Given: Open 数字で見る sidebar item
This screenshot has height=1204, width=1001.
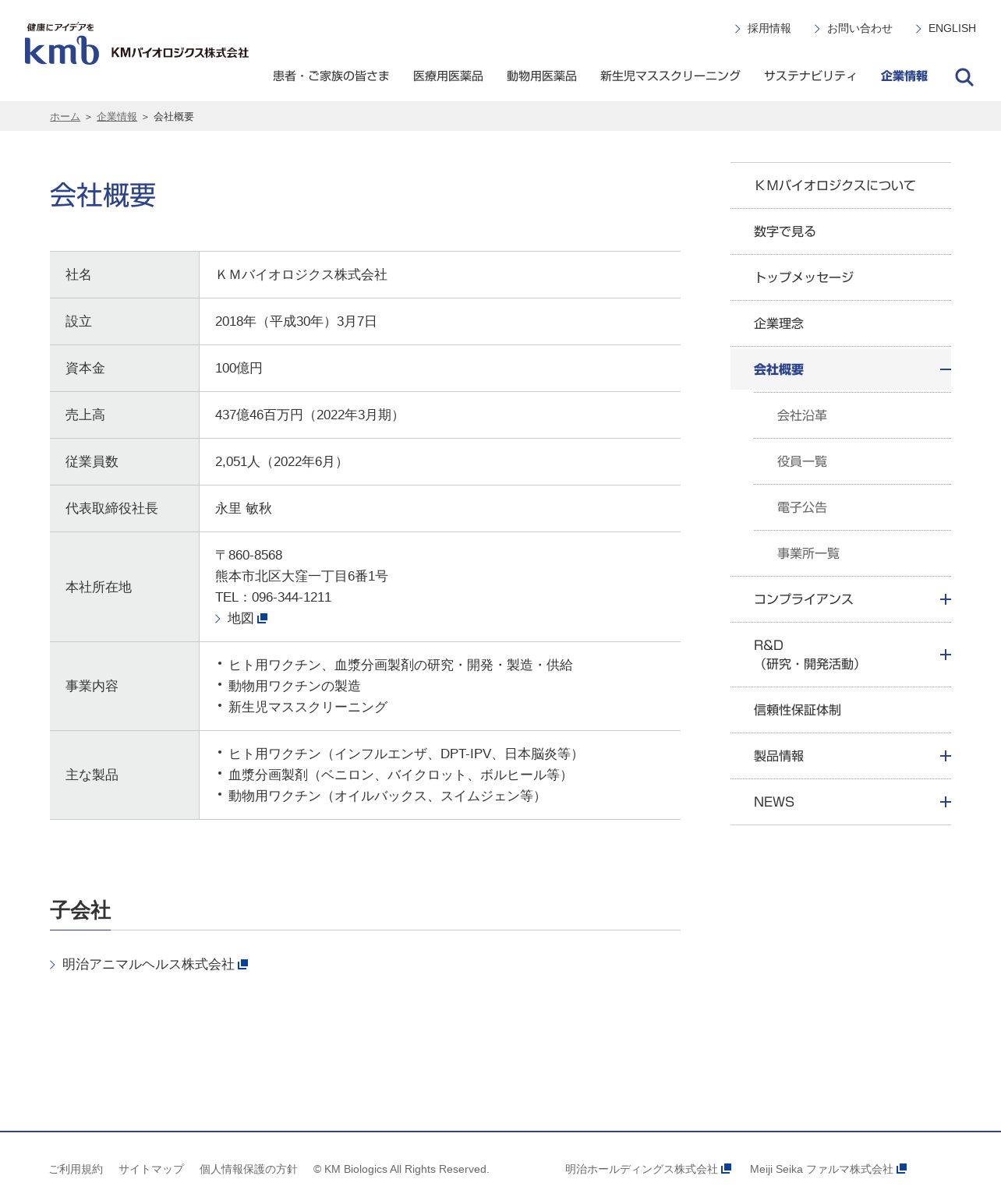Looking at the screenshot, I should click(x=840, y=231).
